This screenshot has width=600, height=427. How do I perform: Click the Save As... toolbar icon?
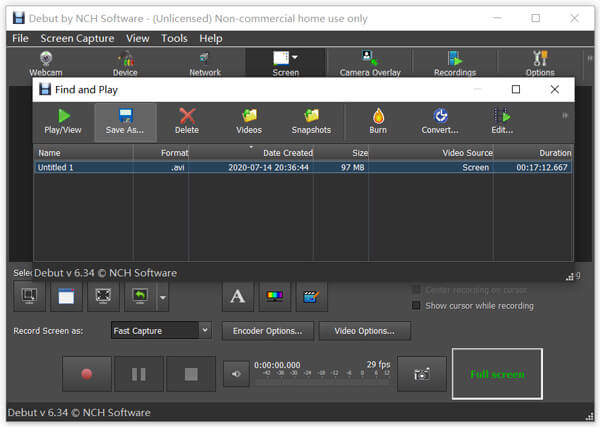pyautogui.click(x=125, y=122)
